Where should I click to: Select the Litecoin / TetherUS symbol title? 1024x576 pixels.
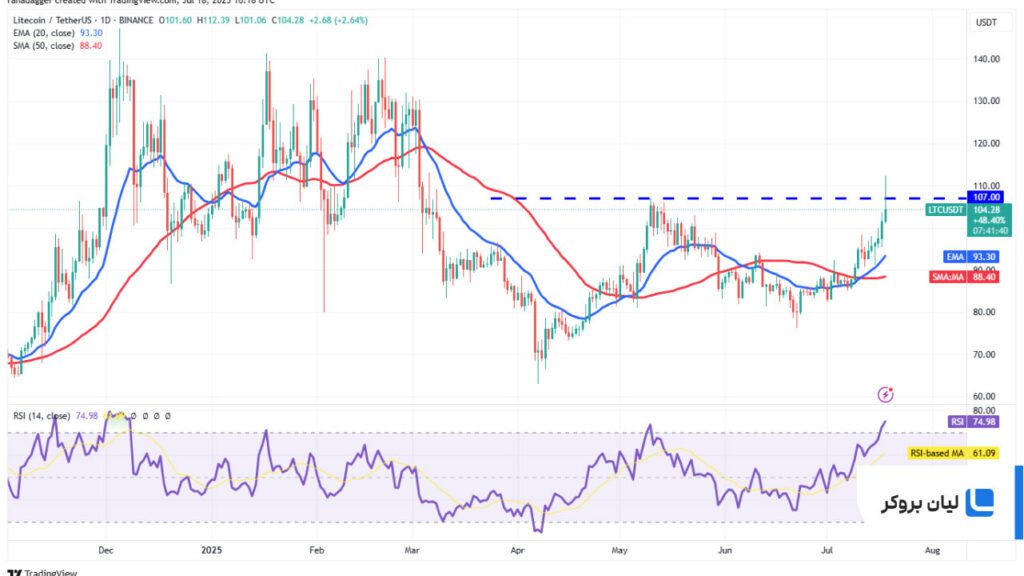click(52, 20)
